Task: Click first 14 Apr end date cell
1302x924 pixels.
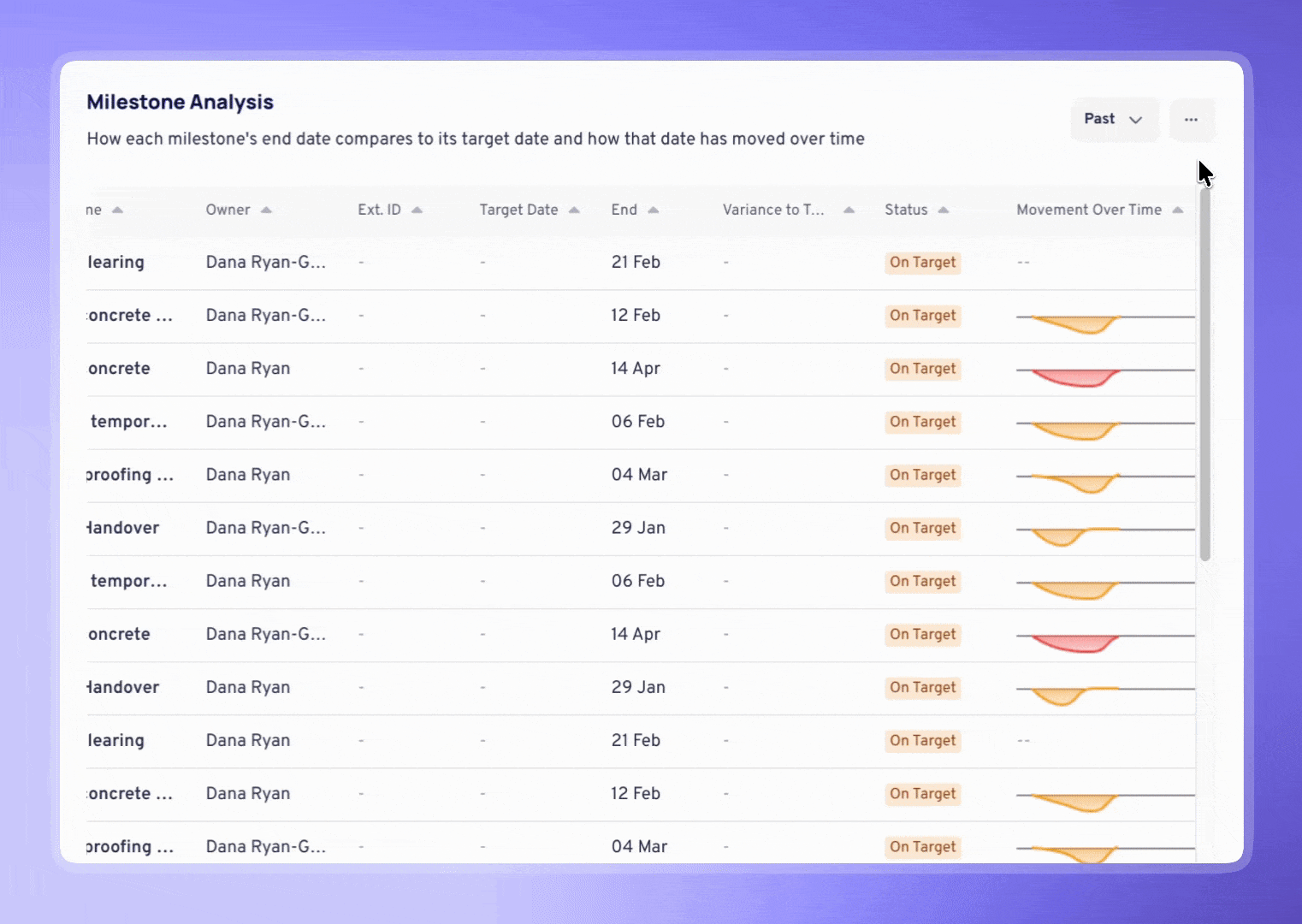Action: point(636,369)
